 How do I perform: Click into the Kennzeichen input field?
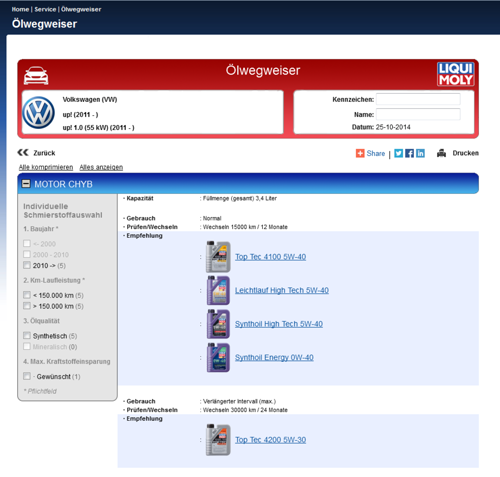click(418, 99)
